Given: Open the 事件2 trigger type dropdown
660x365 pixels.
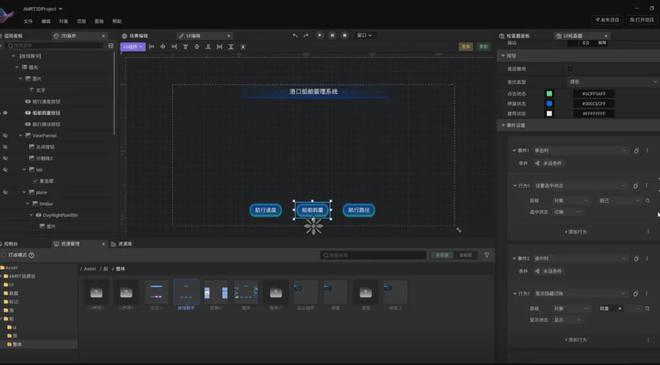Looking at the screenshot, I should point(580,258).
